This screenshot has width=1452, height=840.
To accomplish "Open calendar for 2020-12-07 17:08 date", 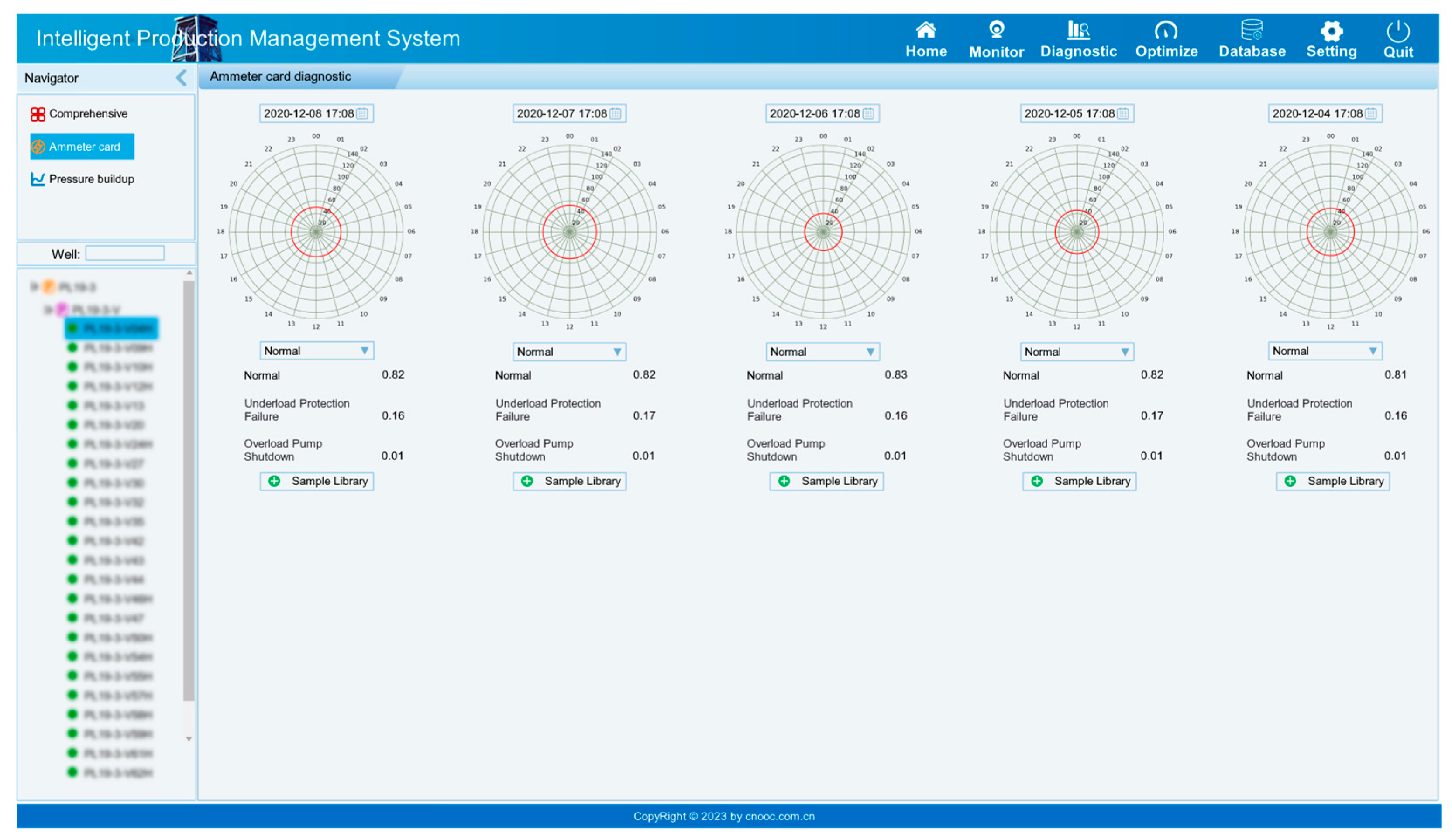I will (616, 113).
